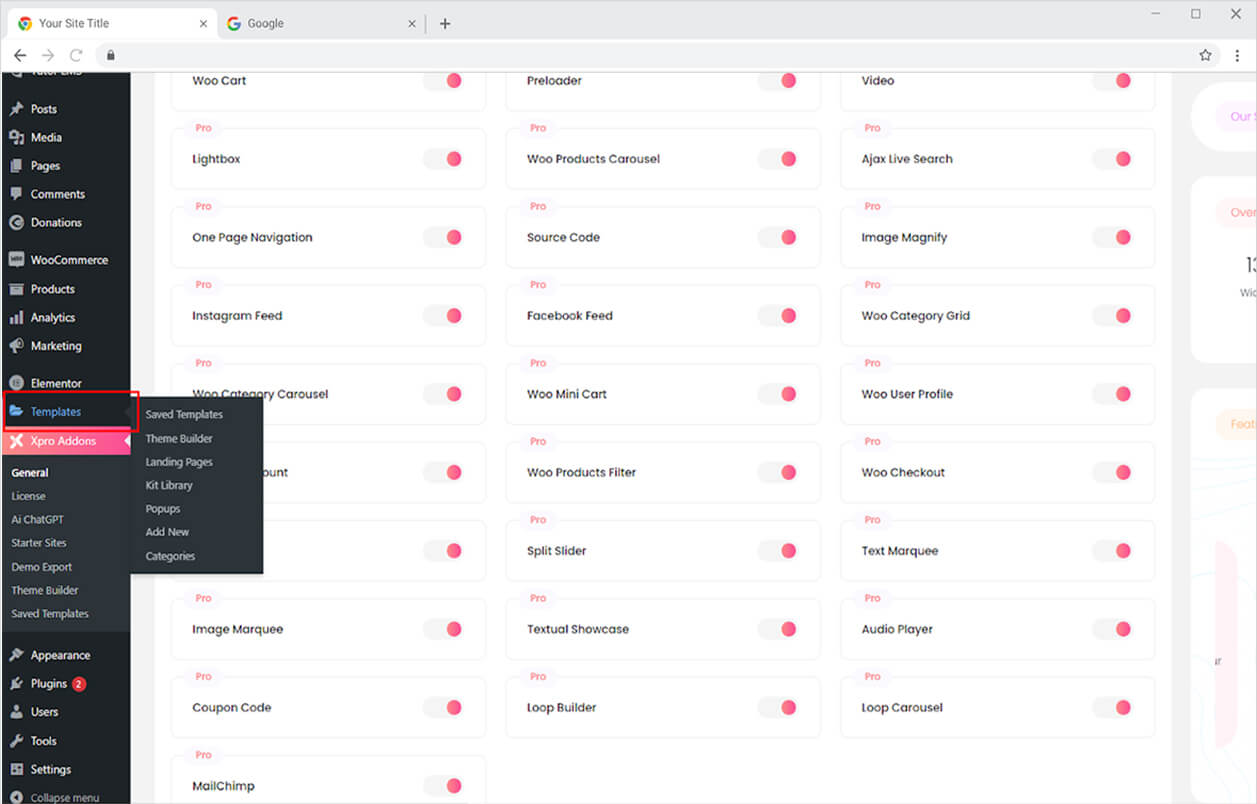Toggle off the Facebook Feed widget
The width and height of the screenshot is (1257, 804).
pyautogui.click(x=777, y=316)
